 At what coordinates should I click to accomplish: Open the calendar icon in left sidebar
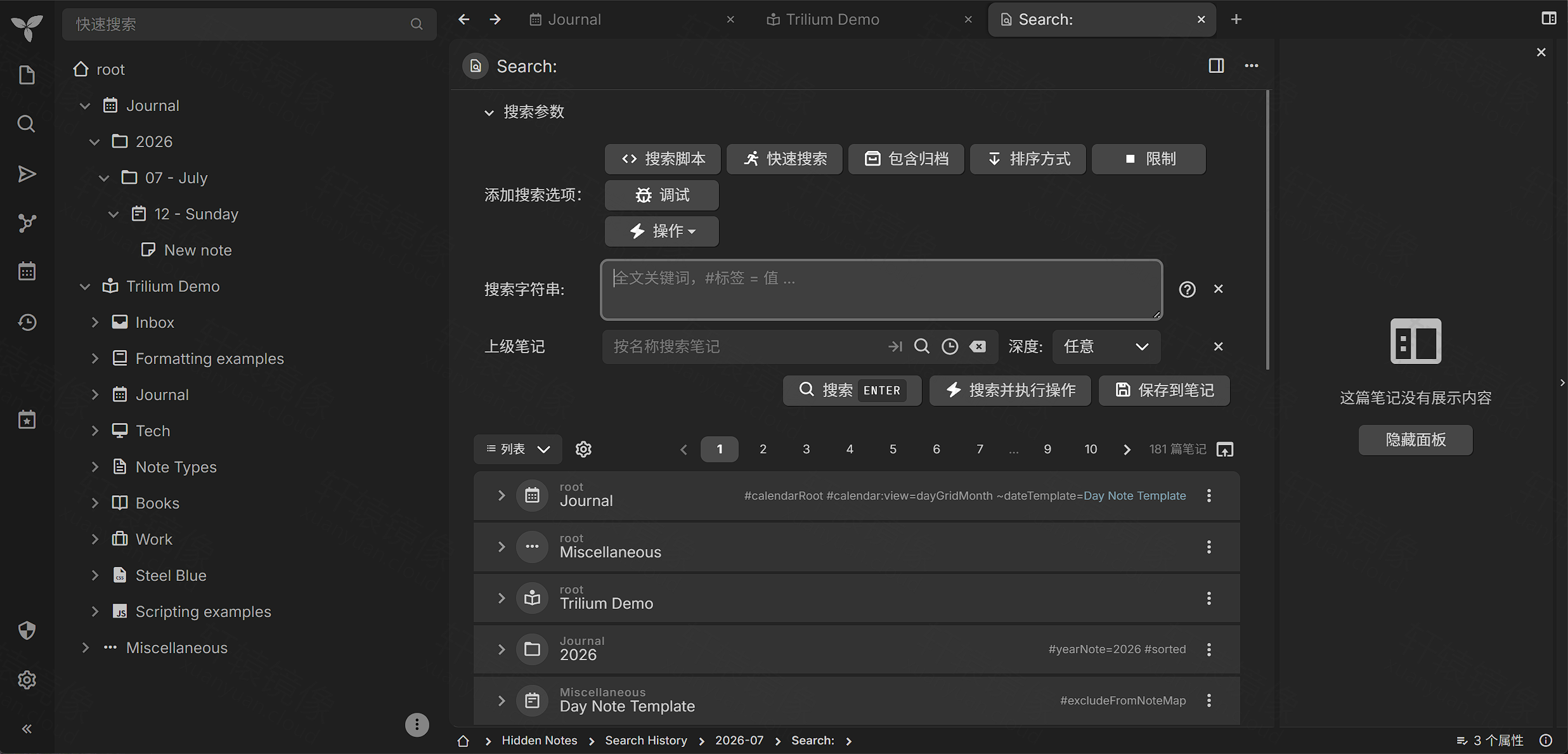coord(27,271)
